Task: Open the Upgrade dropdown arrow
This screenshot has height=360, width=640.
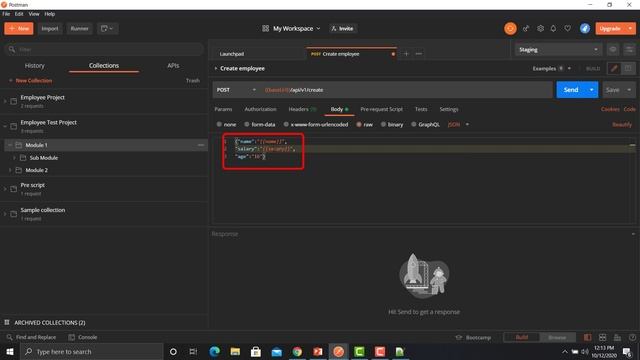Action: tap(631, 29)
